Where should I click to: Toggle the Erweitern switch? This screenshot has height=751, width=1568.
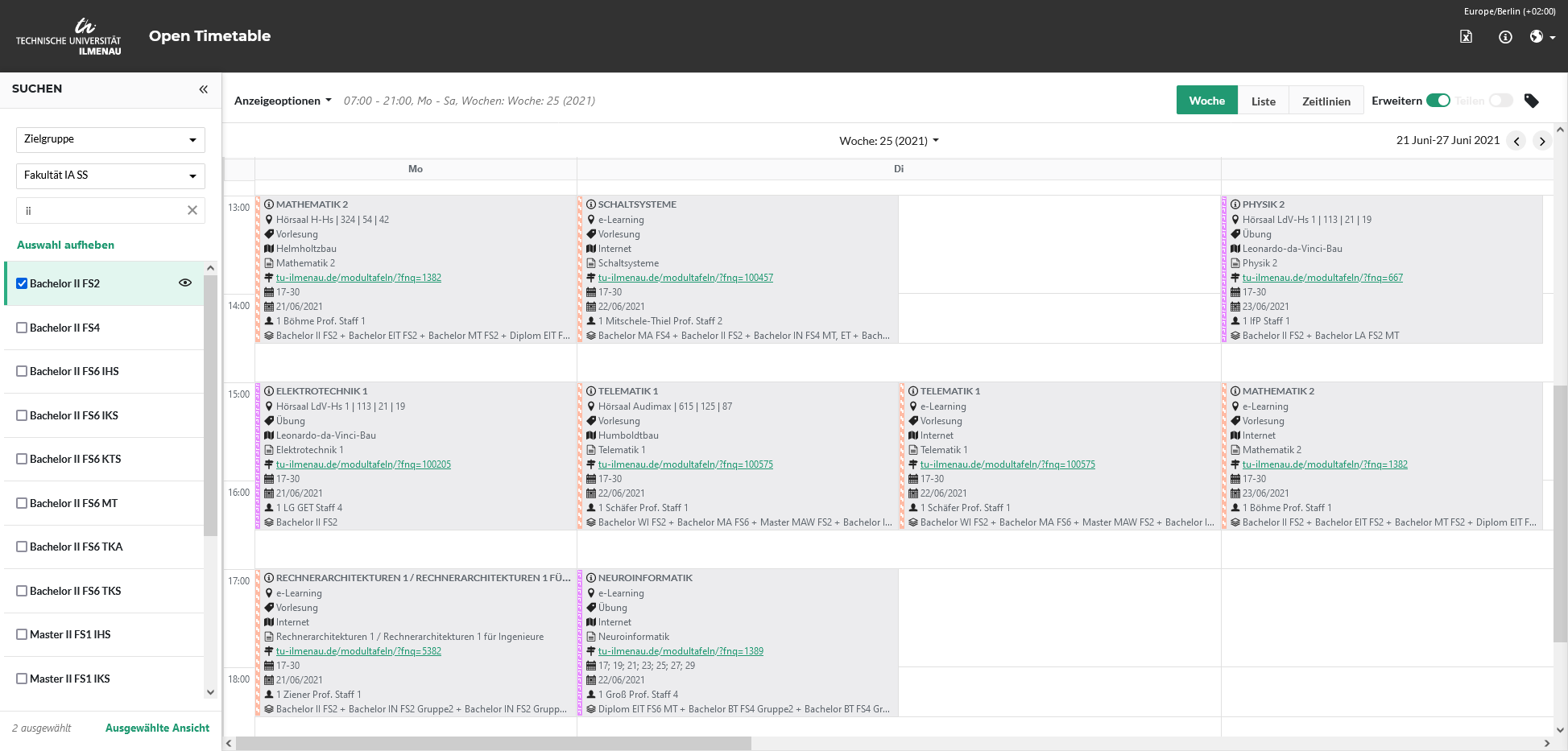click(x=1438, y=101)
